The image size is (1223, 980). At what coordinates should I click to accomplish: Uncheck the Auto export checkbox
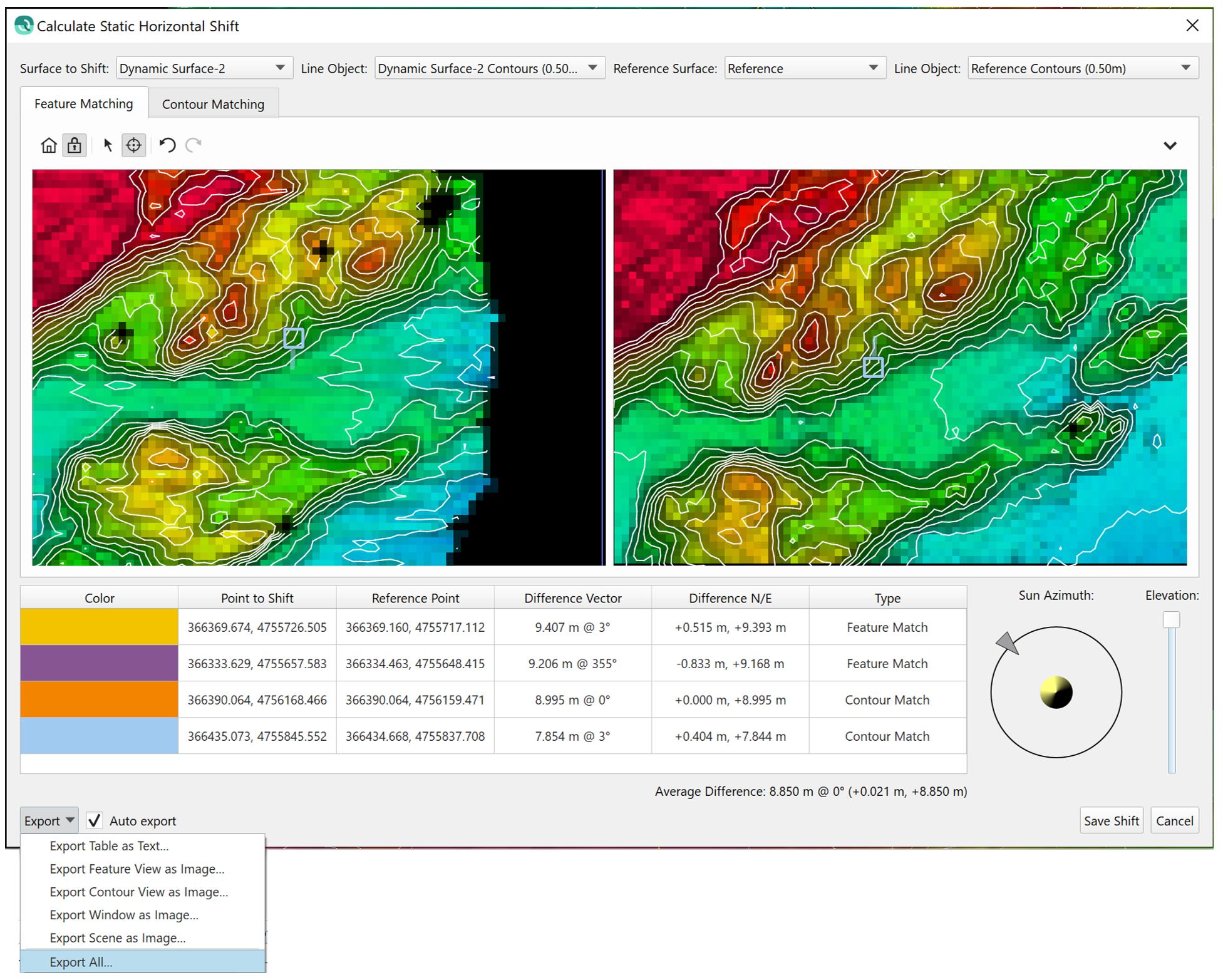click(x=95, y=820)
